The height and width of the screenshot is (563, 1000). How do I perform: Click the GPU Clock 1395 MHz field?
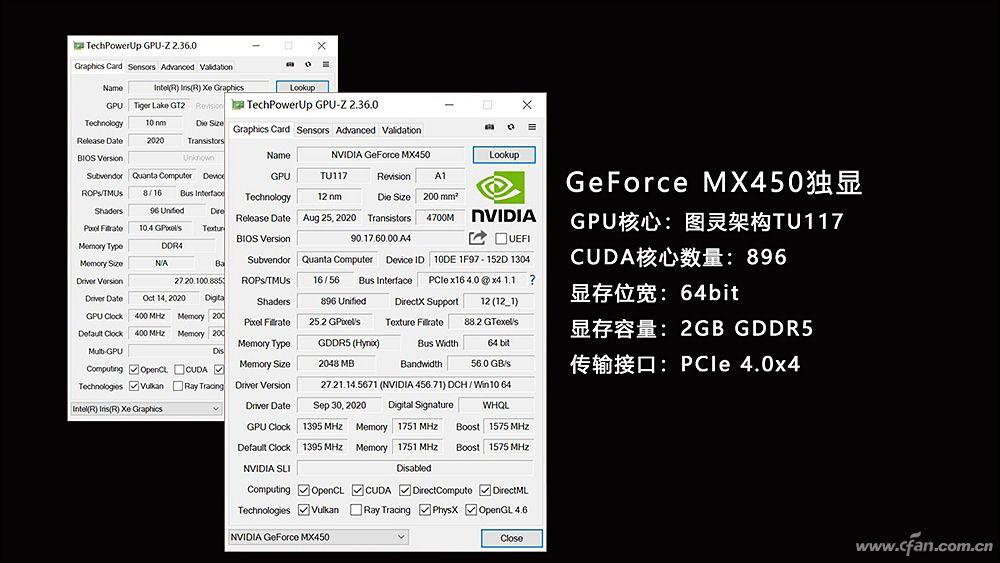[323, 427]
